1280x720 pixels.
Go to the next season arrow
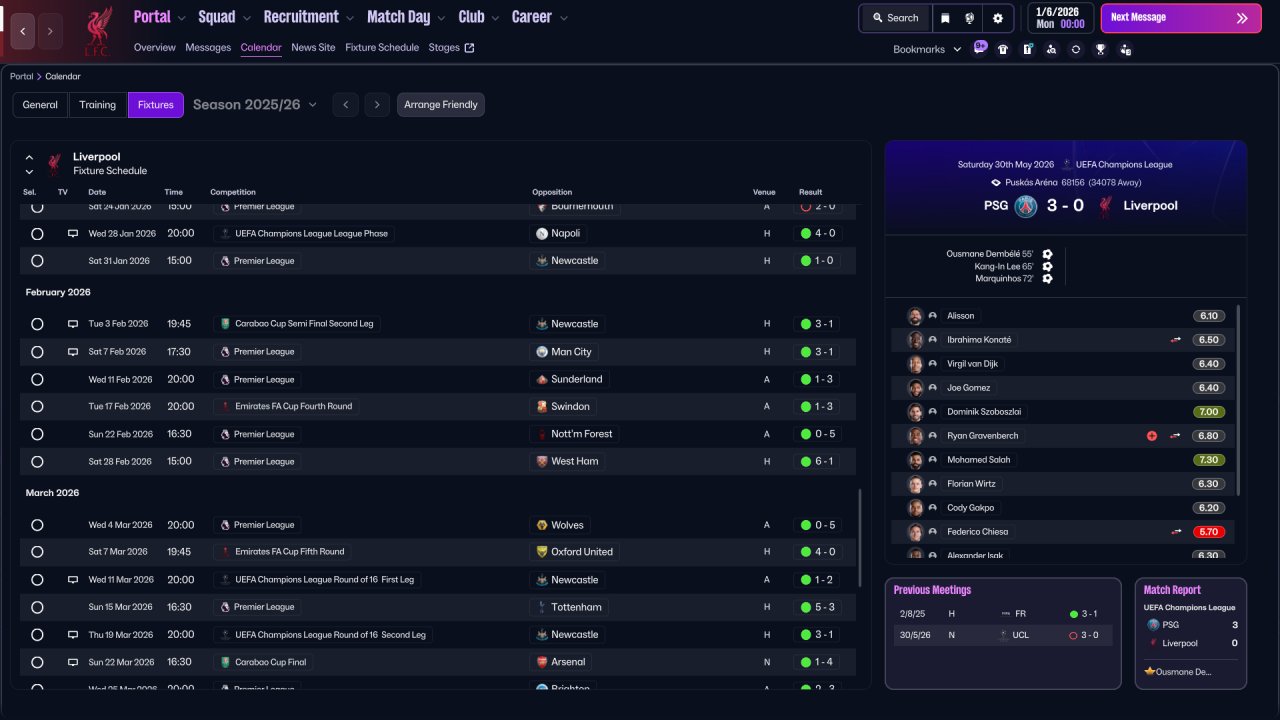pos(376,105)
